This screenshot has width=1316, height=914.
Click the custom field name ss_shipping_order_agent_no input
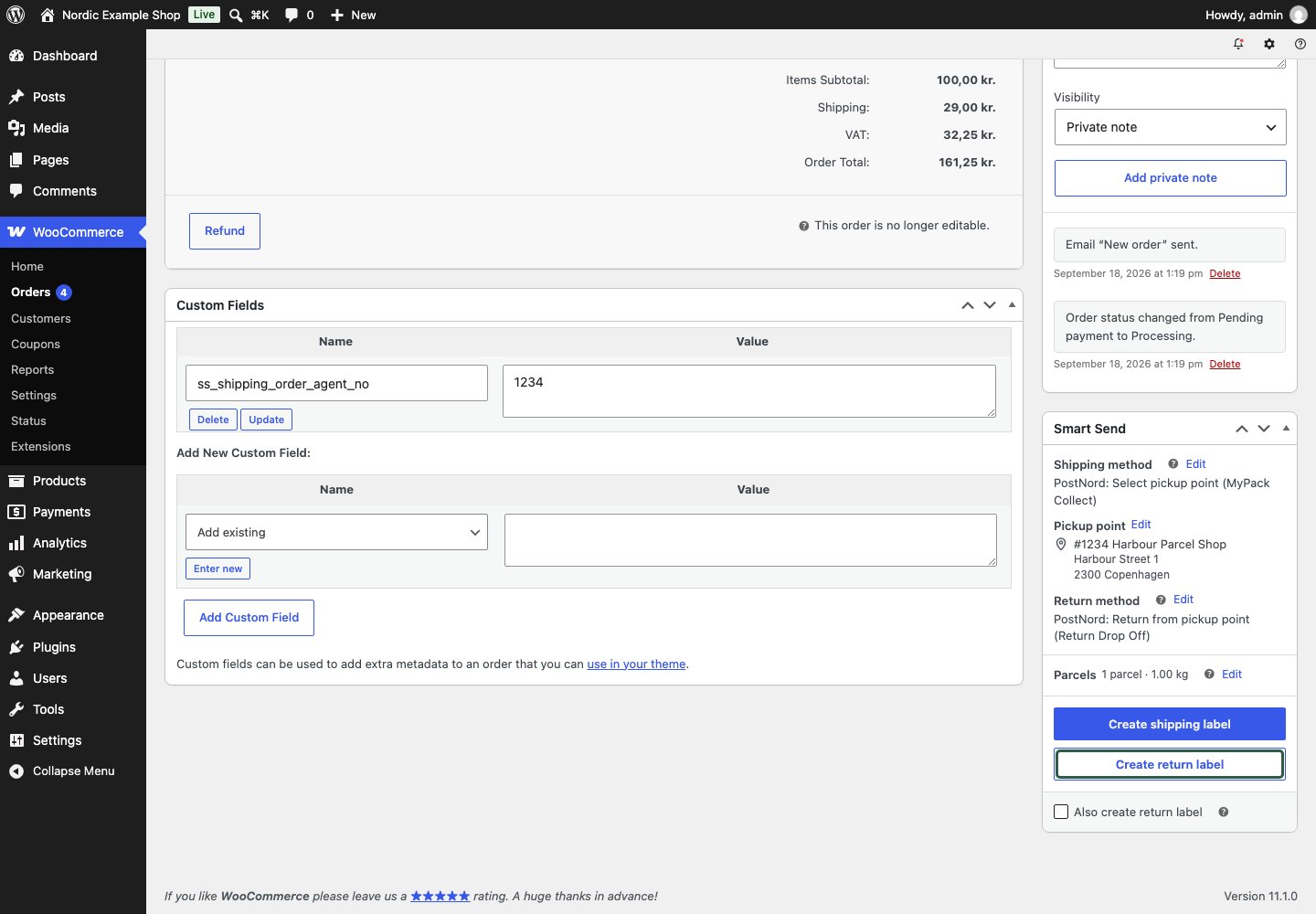[x=336, y=383]
